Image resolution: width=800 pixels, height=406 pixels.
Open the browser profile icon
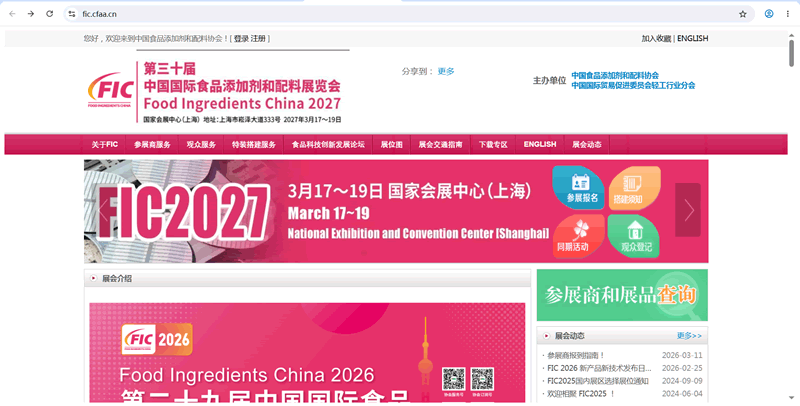[769, 14]
